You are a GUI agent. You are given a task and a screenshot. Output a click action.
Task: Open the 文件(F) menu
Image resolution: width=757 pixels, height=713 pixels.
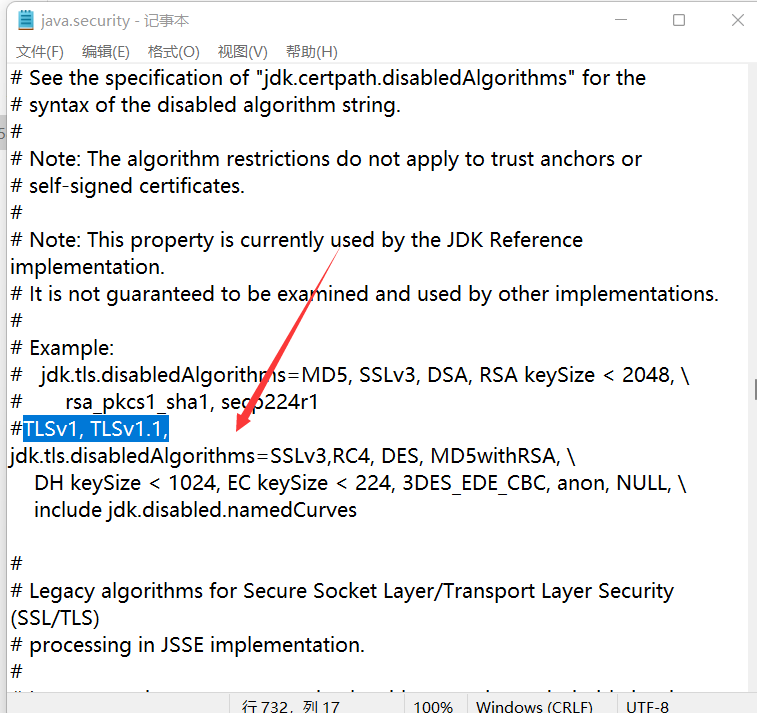pos(40,51)
